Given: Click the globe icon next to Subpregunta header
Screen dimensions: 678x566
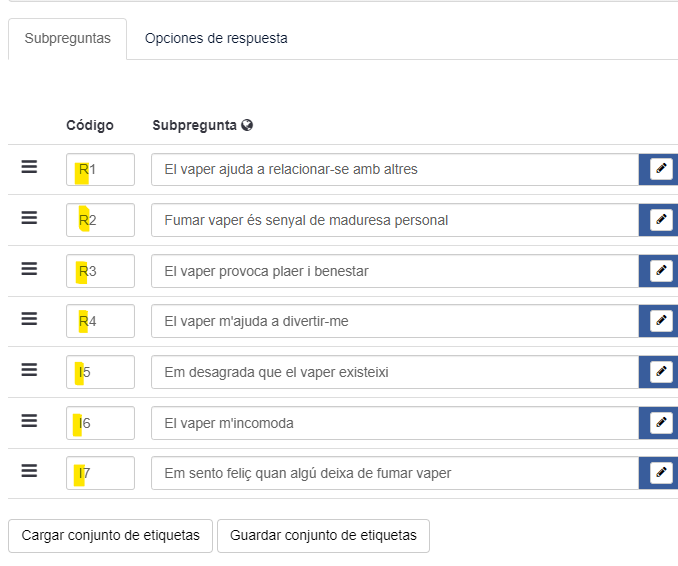Looking at the screenshot, I should (247, 126).
